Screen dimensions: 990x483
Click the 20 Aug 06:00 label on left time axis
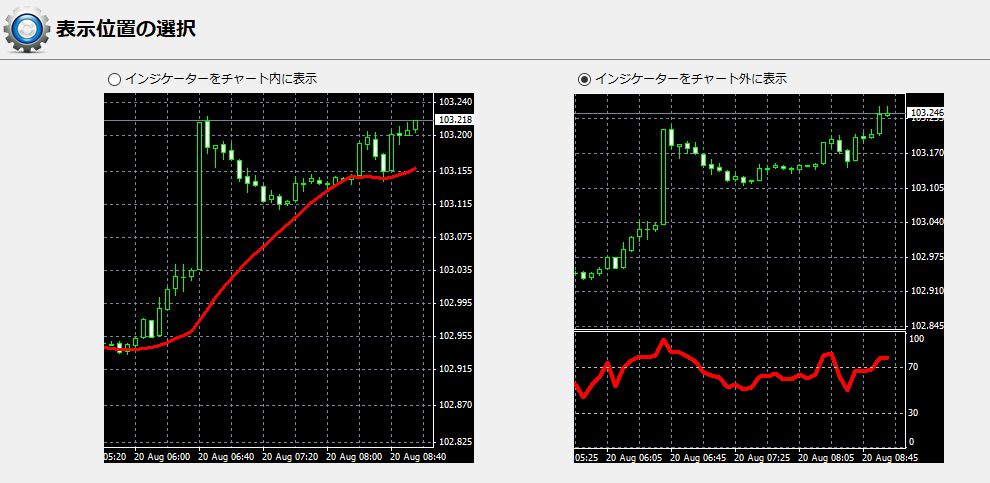162,456
